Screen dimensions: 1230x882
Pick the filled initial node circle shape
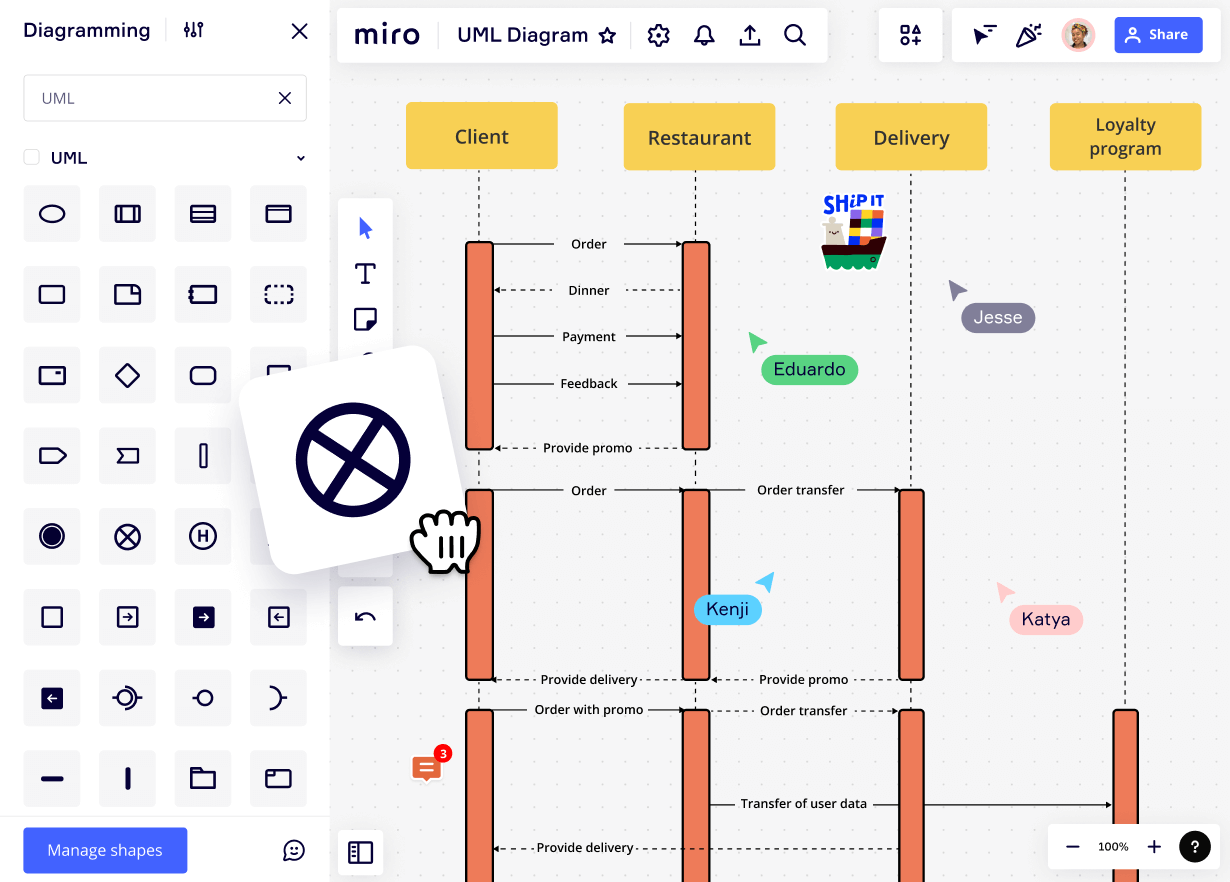click(51, 536)
